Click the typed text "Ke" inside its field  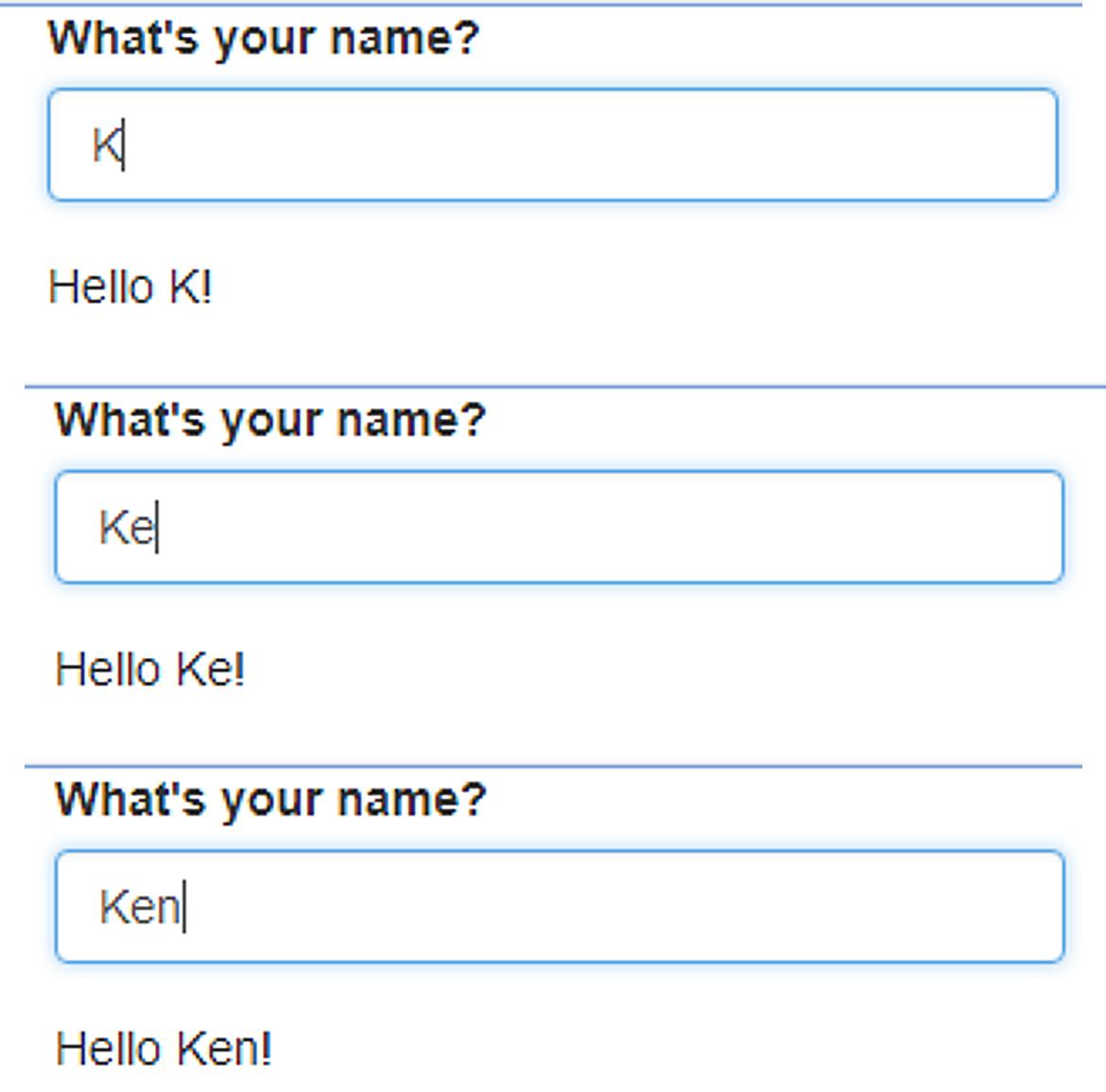(127, 528)
